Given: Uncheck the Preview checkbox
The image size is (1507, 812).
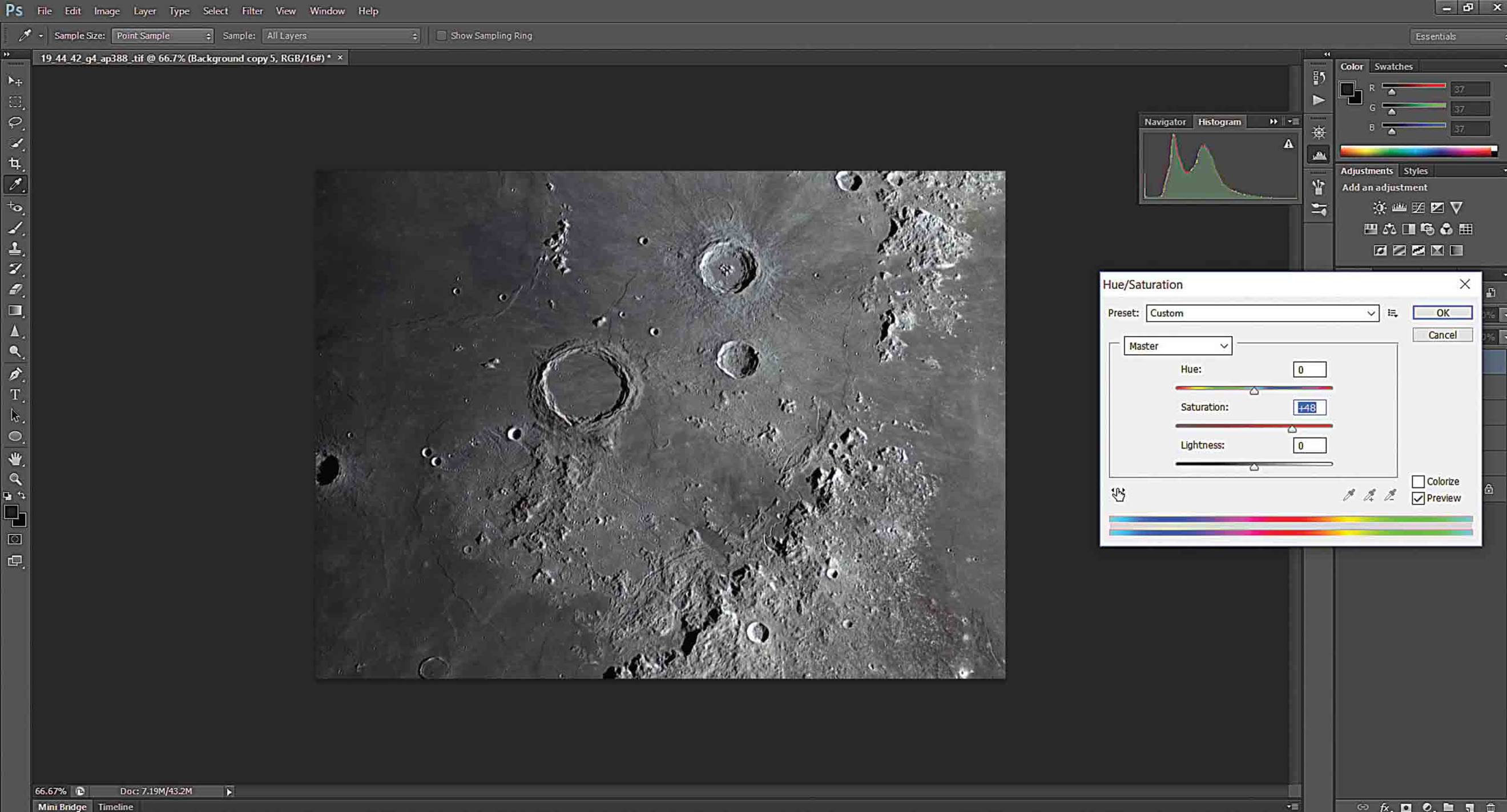Looking at the screenshot, I should tap(1418, 498).
